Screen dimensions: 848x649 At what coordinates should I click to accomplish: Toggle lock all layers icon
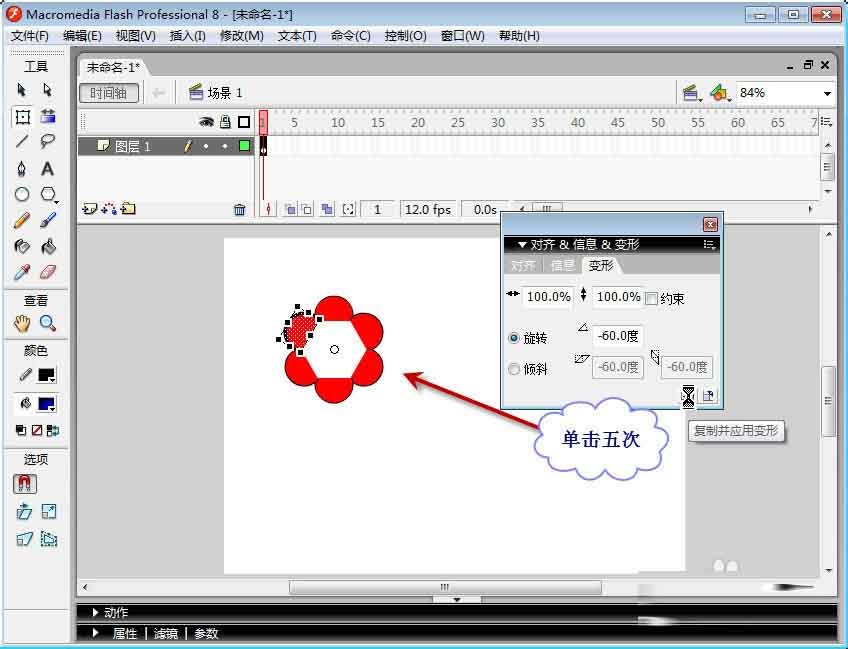[x=226, y=122]
